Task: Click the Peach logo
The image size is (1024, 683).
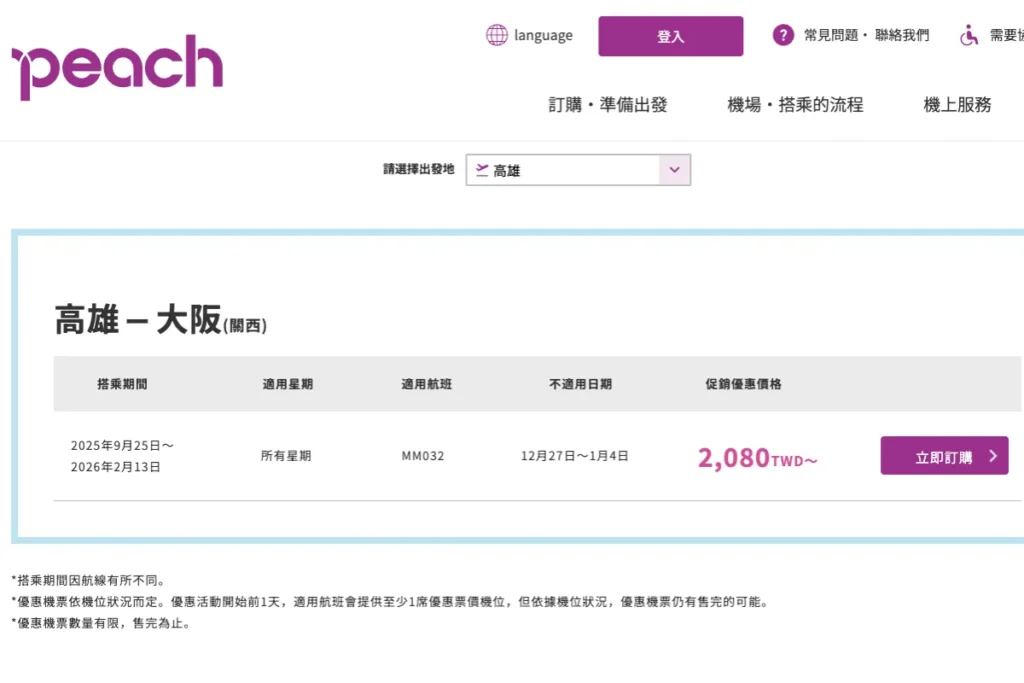Action: click(118, 68)
